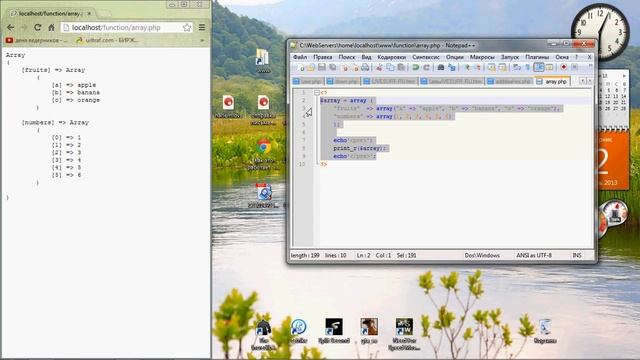Toggle word wrap in Notepad++ toolbar
The image size is (640, 360).
pyautogui.click(x=516, y=67)
